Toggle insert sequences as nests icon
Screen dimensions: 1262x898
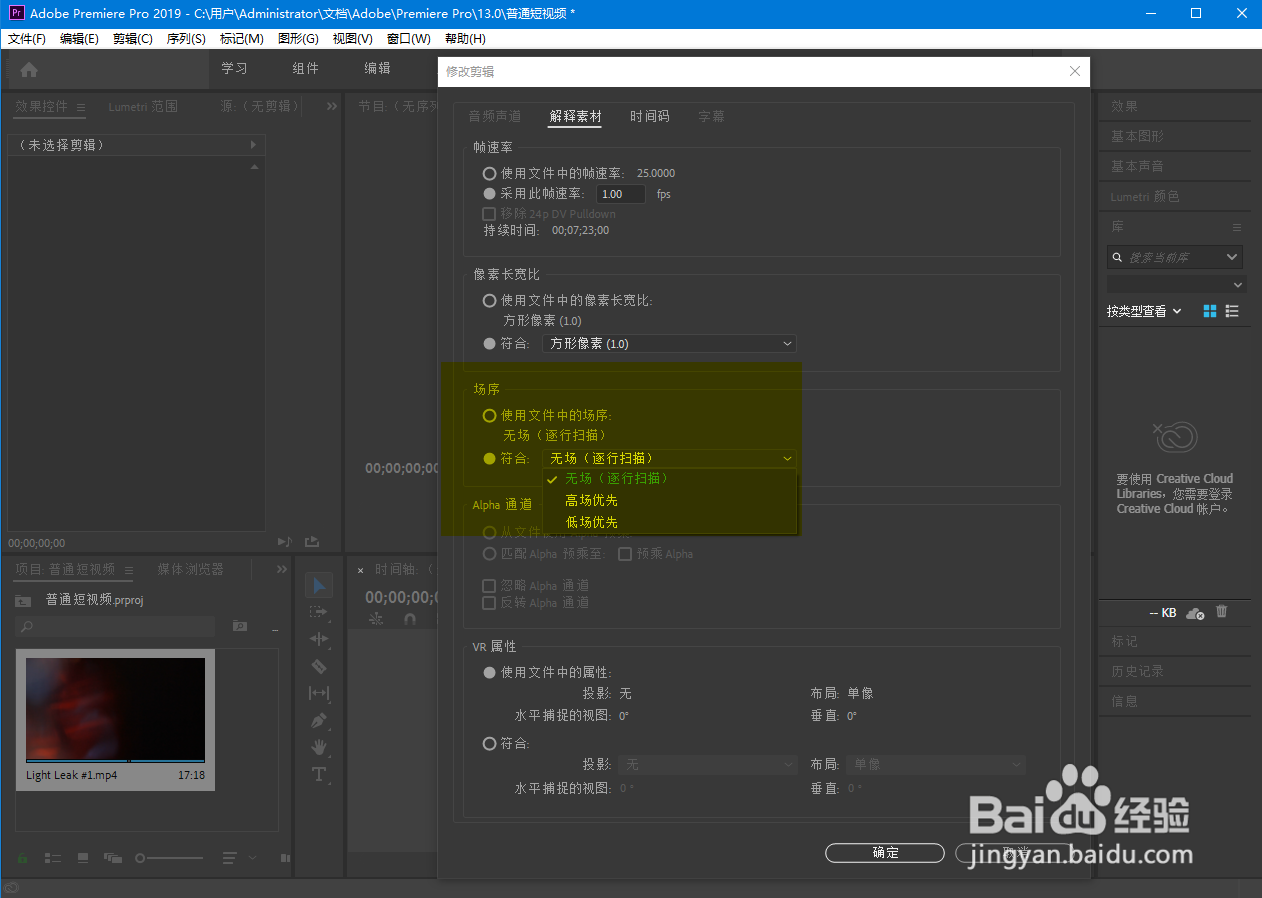pyautogui.click(x=375, y=619)
